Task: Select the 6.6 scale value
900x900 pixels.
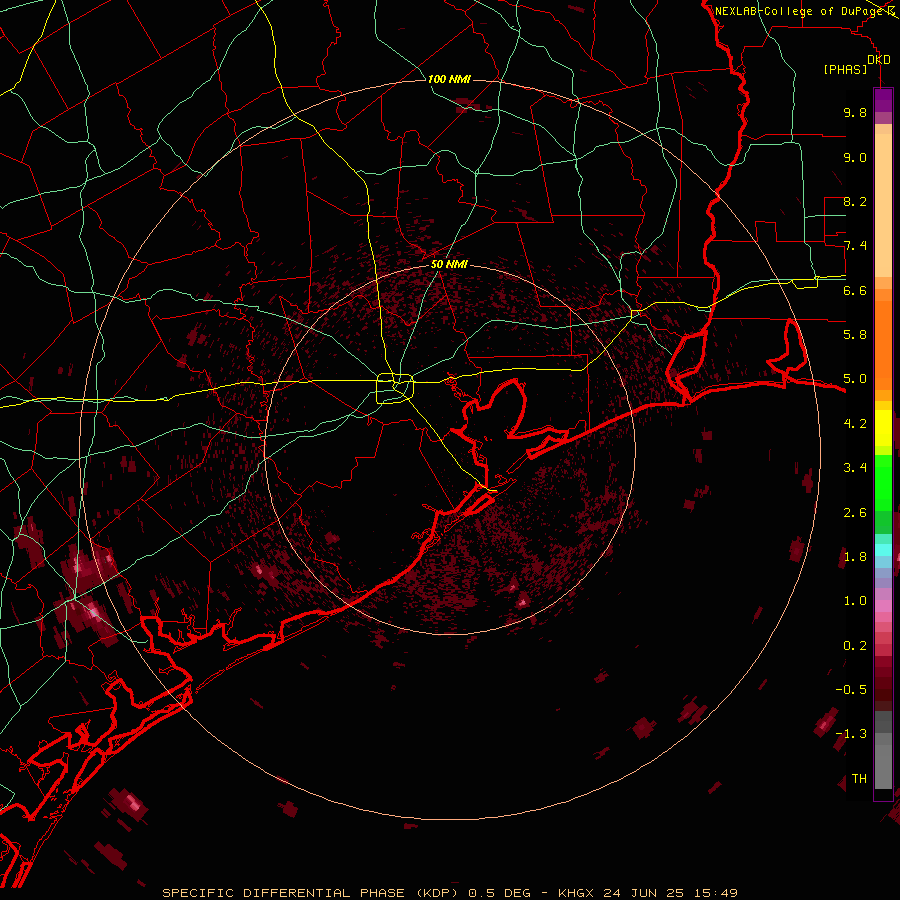Action: pos(855,290)
